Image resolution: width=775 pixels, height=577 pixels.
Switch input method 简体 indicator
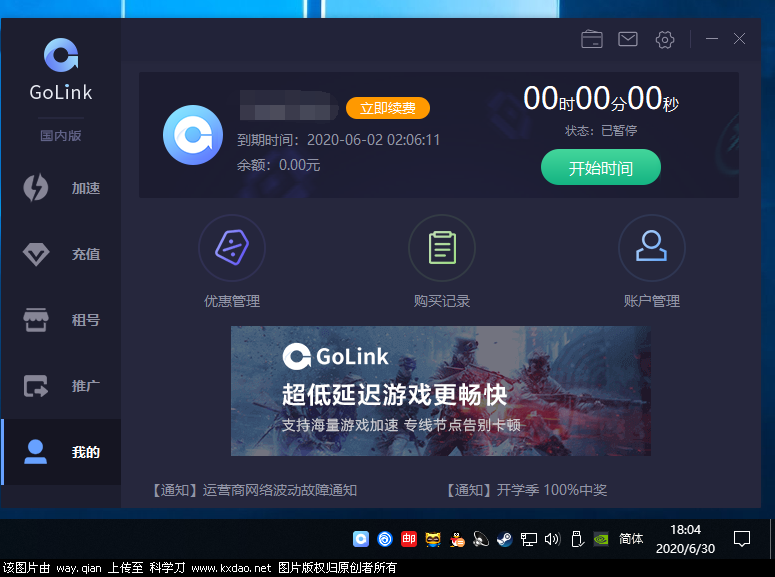click(x=631, y=538)
